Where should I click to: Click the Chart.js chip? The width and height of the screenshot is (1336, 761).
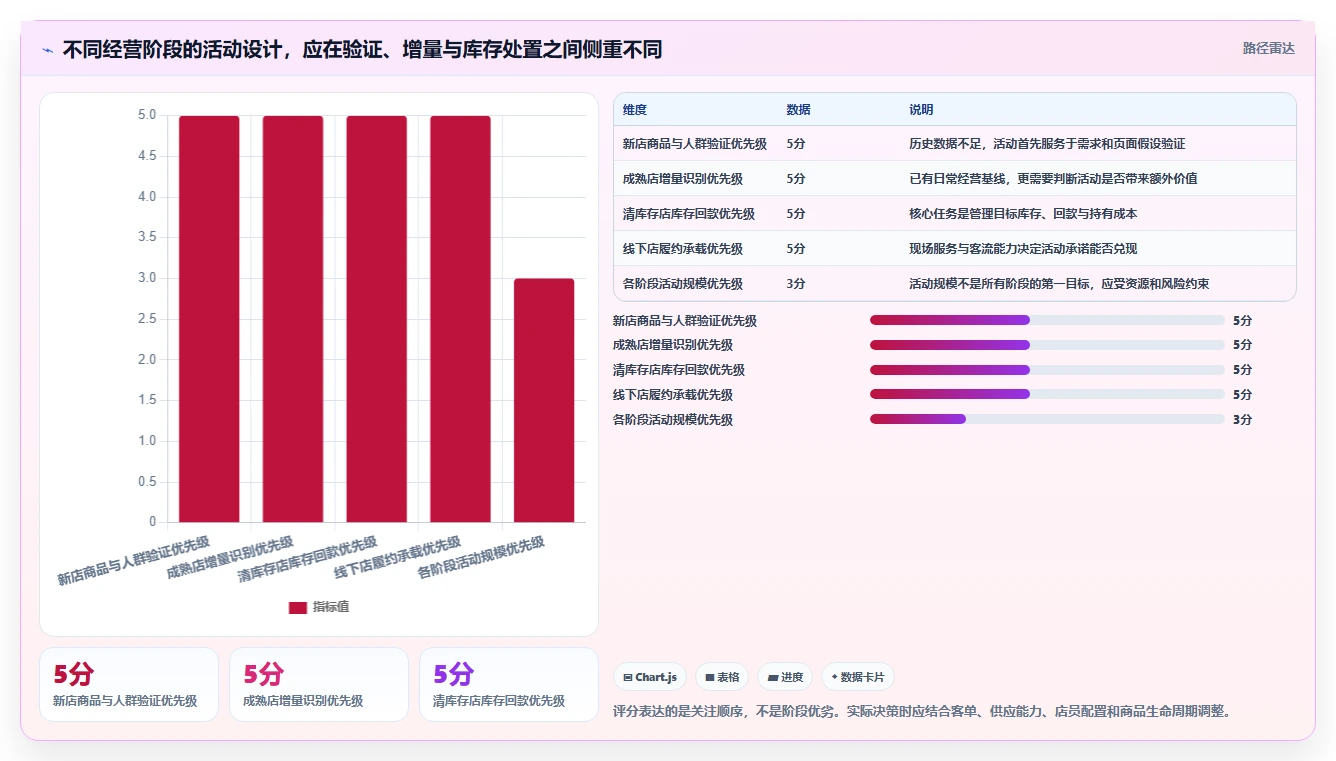click(650, 677)
